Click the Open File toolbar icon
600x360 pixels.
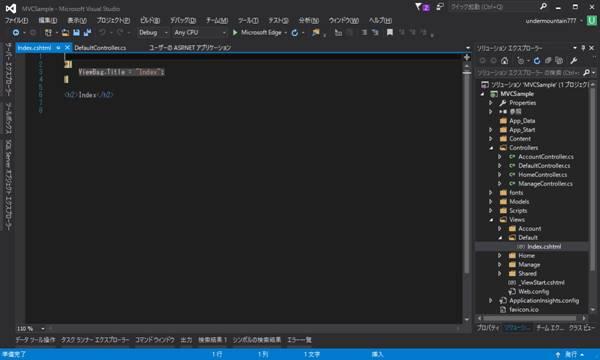65,33
